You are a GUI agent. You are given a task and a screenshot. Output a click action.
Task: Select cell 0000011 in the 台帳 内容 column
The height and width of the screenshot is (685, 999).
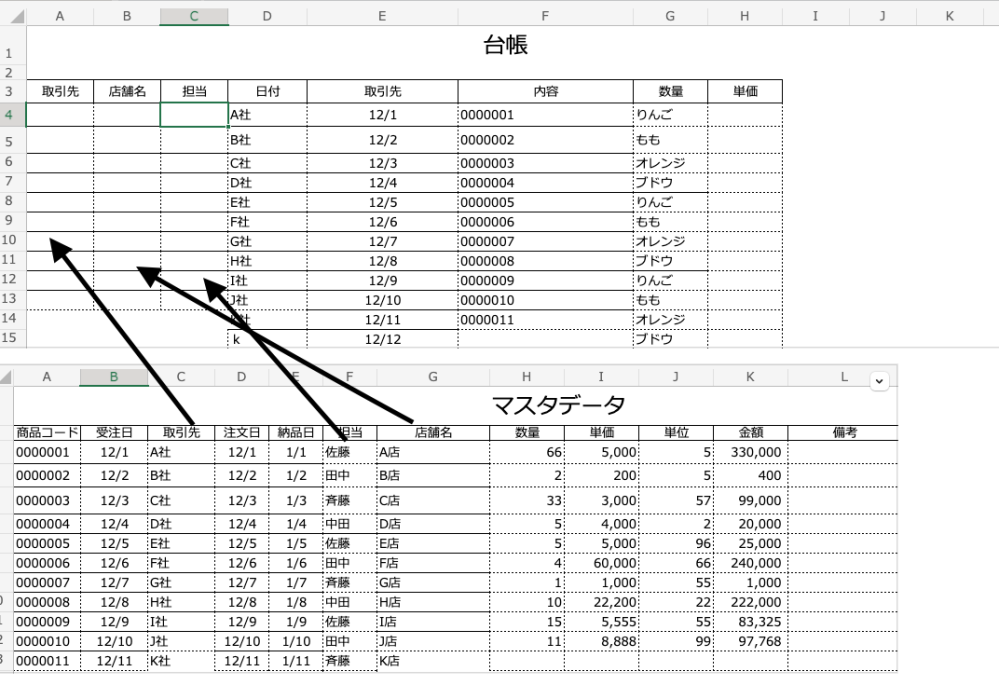click(545, 320)
